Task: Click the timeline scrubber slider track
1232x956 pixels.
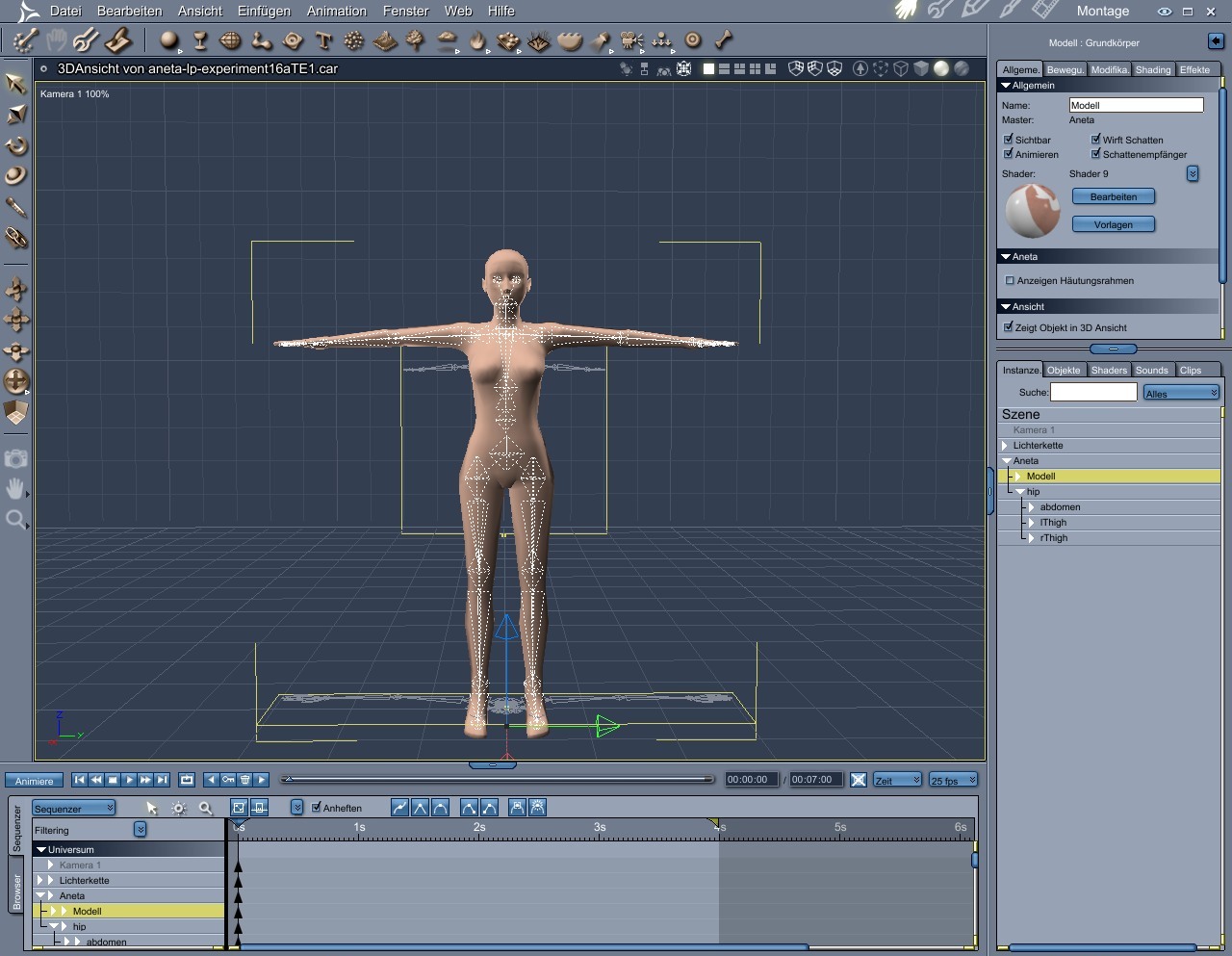Action: [499, 780]
